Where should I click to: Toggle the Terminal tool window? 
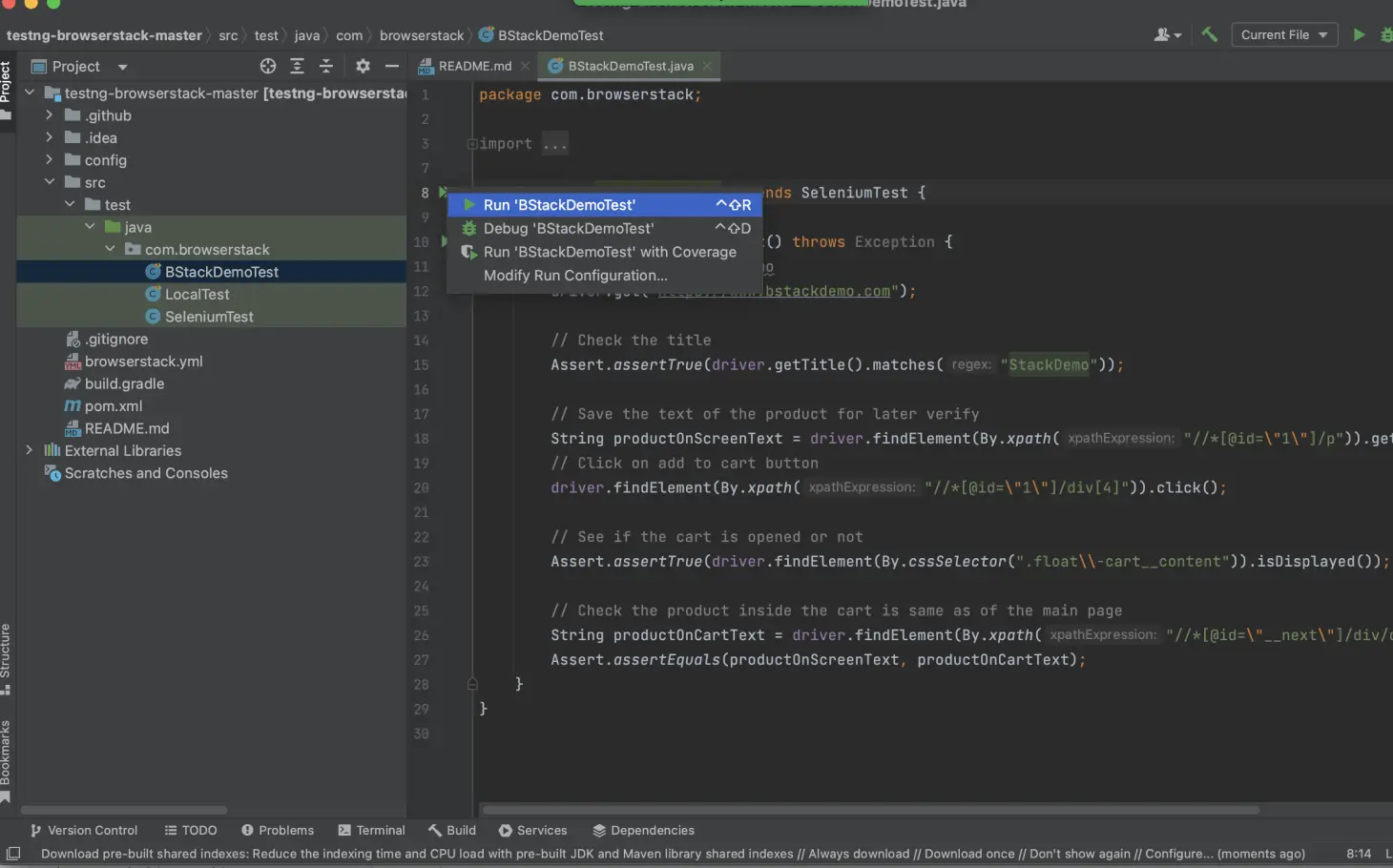tap(371, 830)
